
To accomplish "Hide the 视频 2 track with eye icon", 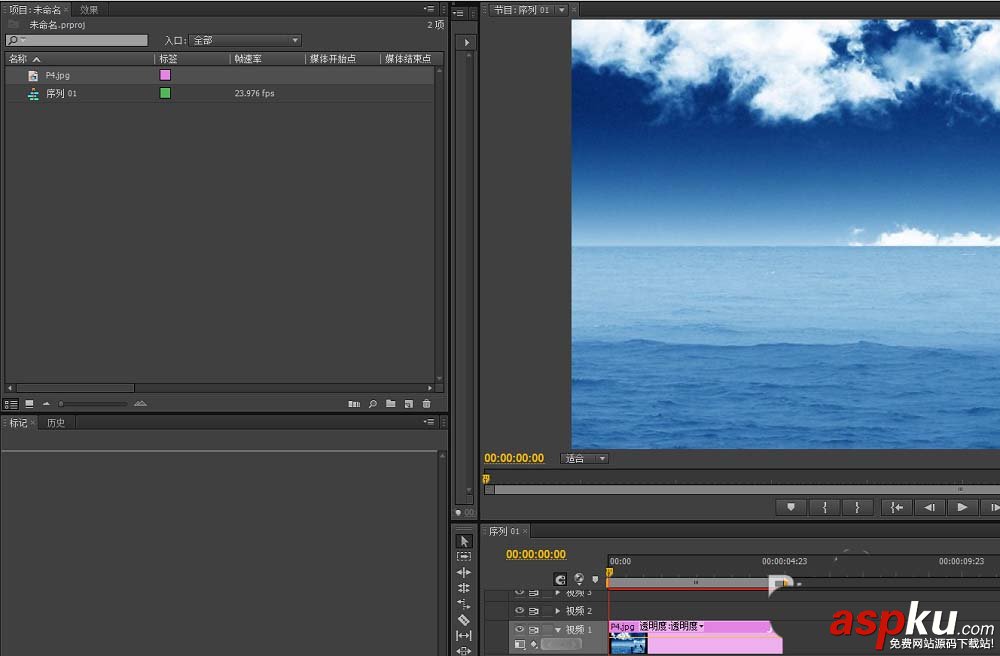I will [519, 611].
